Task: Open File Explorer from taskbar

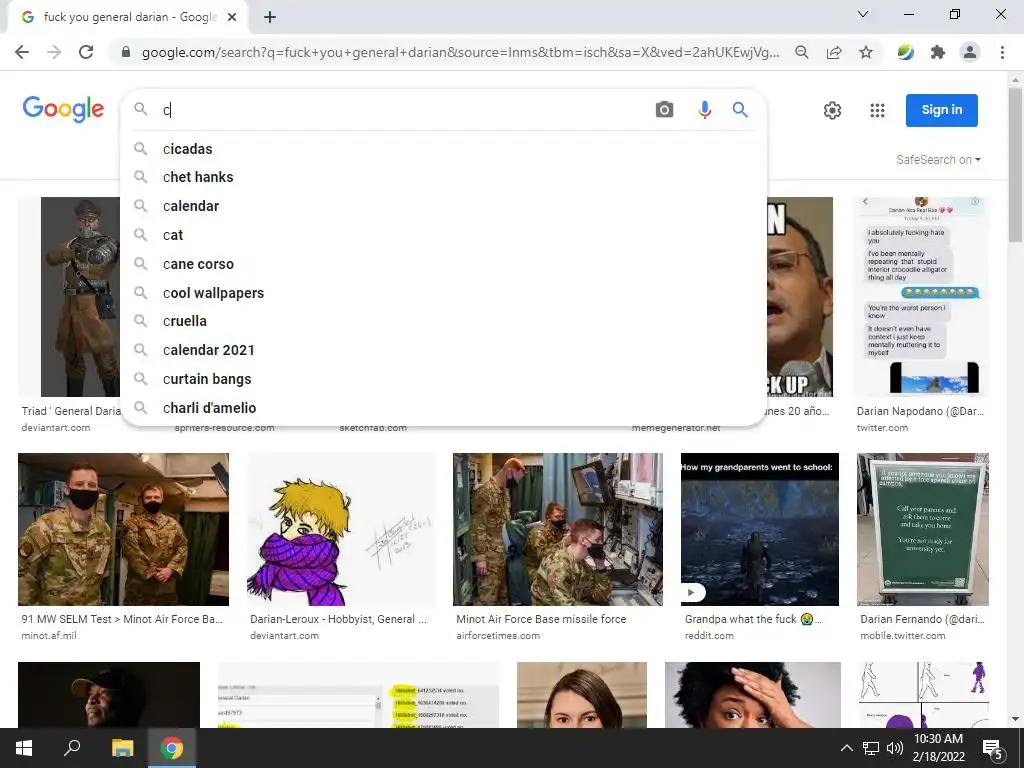Action: pos(122,748)
